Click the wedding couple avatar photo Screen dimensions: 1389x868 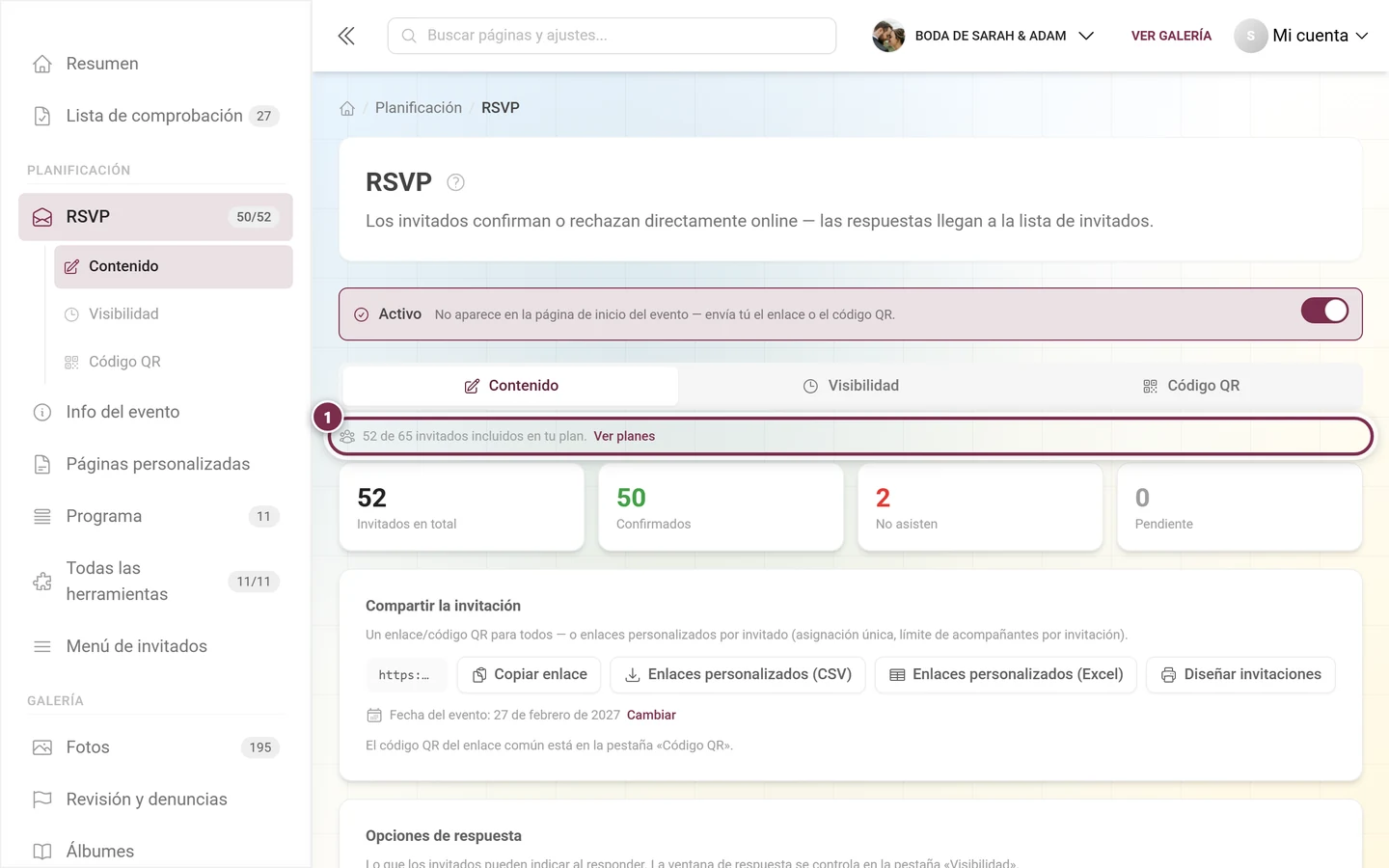pos(888,36)
